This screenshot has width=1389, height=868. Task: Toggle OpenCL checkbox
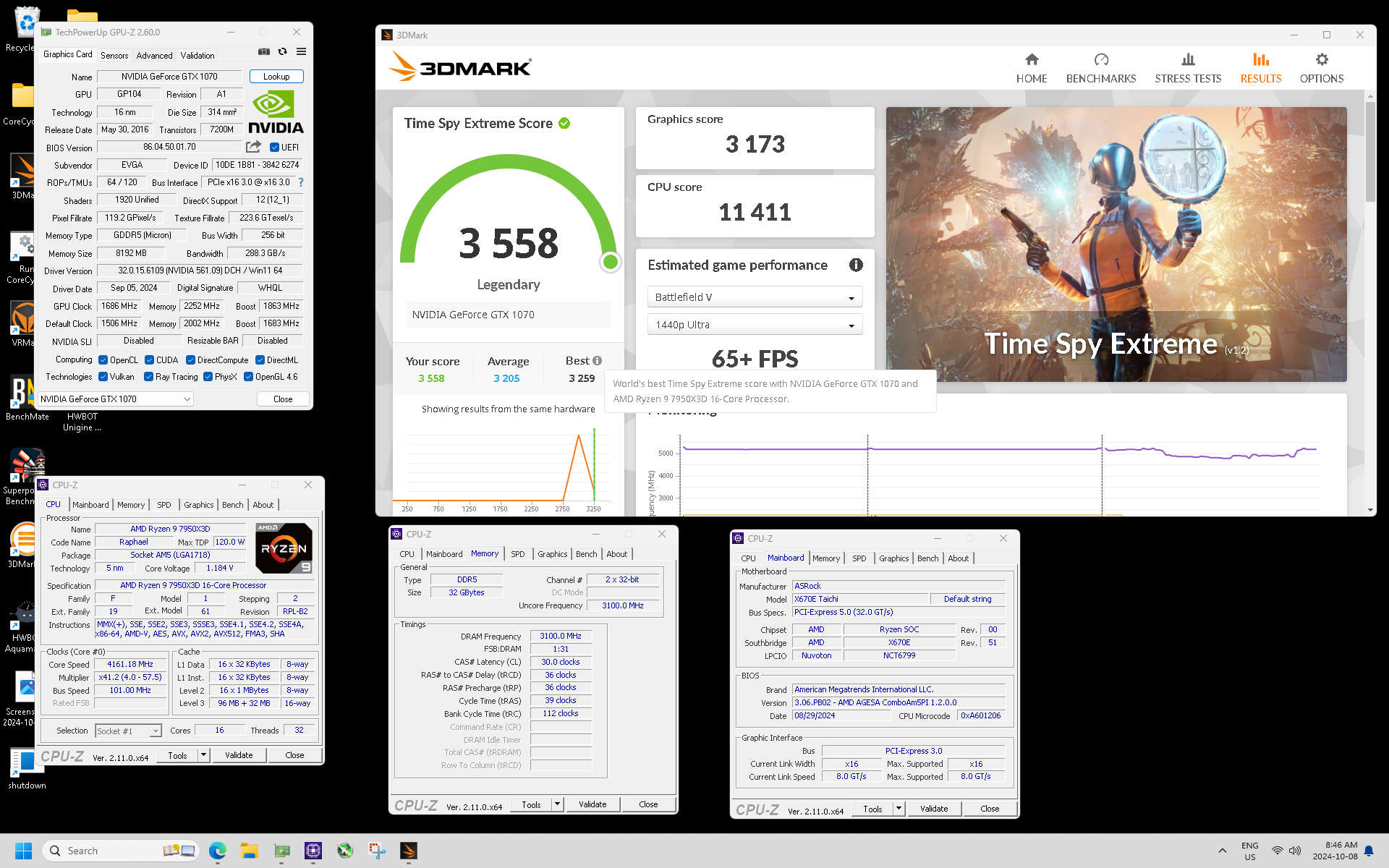click(103, 359)
